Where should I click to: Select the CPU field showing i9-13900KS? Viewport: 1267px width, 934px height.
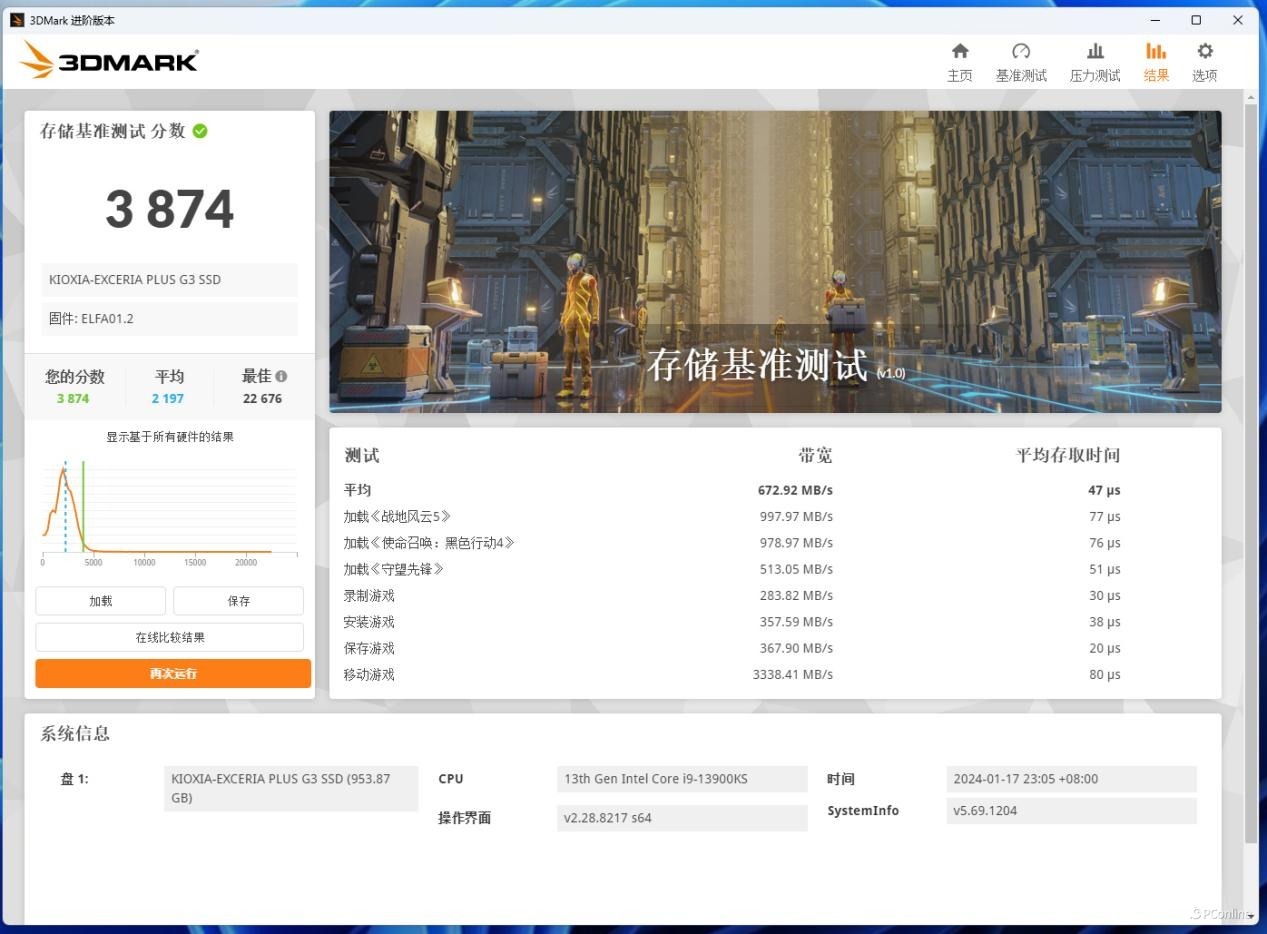coord(682,778)
